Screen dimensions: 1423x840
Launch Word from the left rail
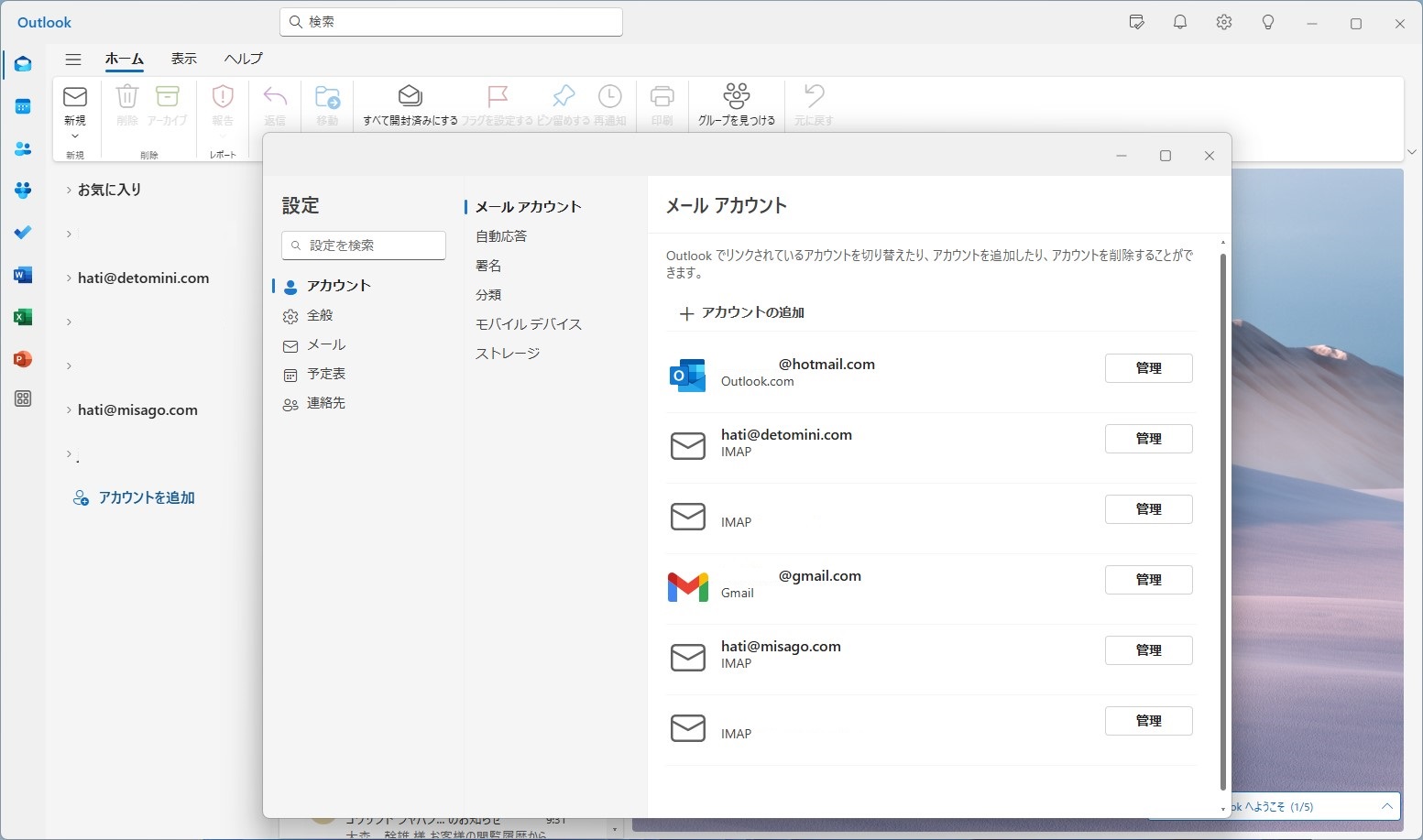click(23, 275)
